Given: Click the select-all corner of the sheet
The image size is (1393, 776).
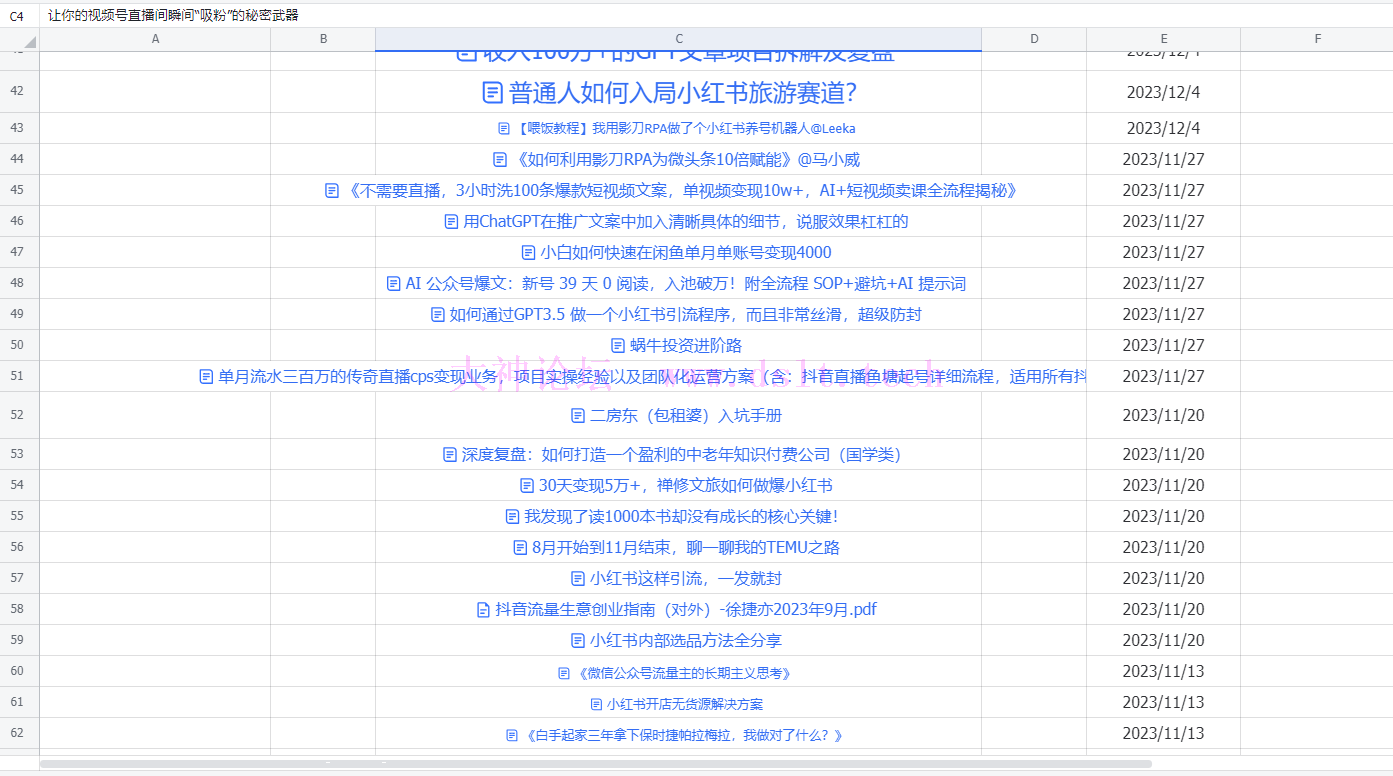Looking at the screenshot, I should pos(20,39).
